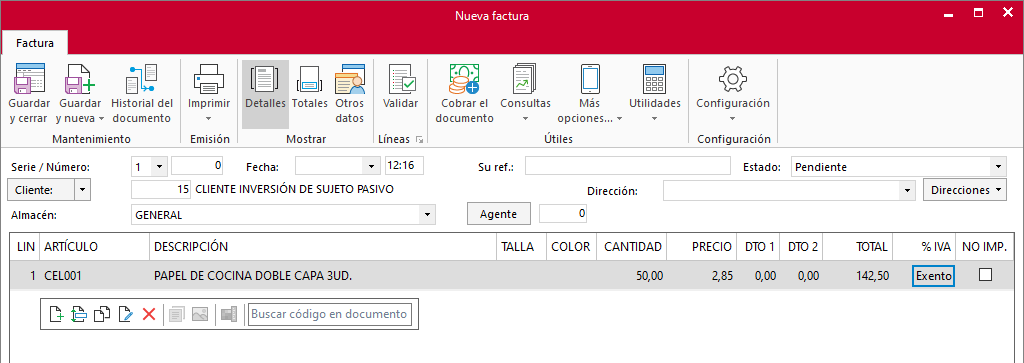This screenshot has height=363, width=1024.
Task: Expand Consultas dropdown arrow
Action: click(x=525, y=119)
